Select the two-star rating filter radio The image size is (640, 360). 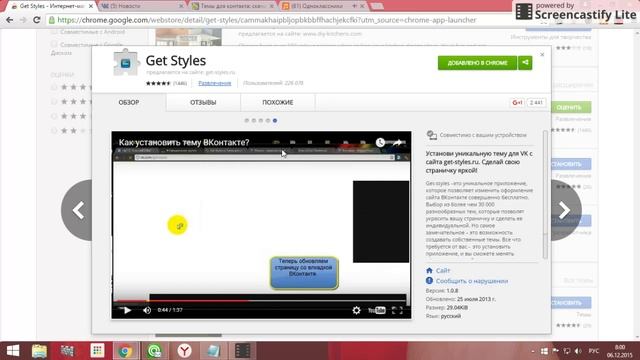(x=54, y=131)
